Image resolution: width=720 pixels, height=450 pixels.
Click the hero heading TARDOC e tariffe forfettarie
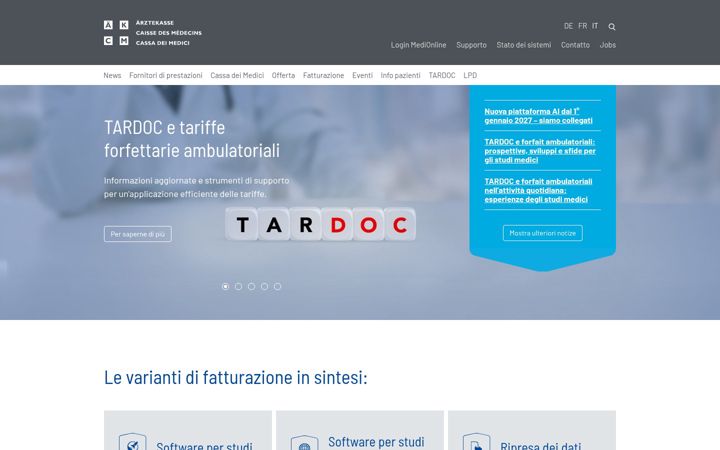(x=192, y=139)
